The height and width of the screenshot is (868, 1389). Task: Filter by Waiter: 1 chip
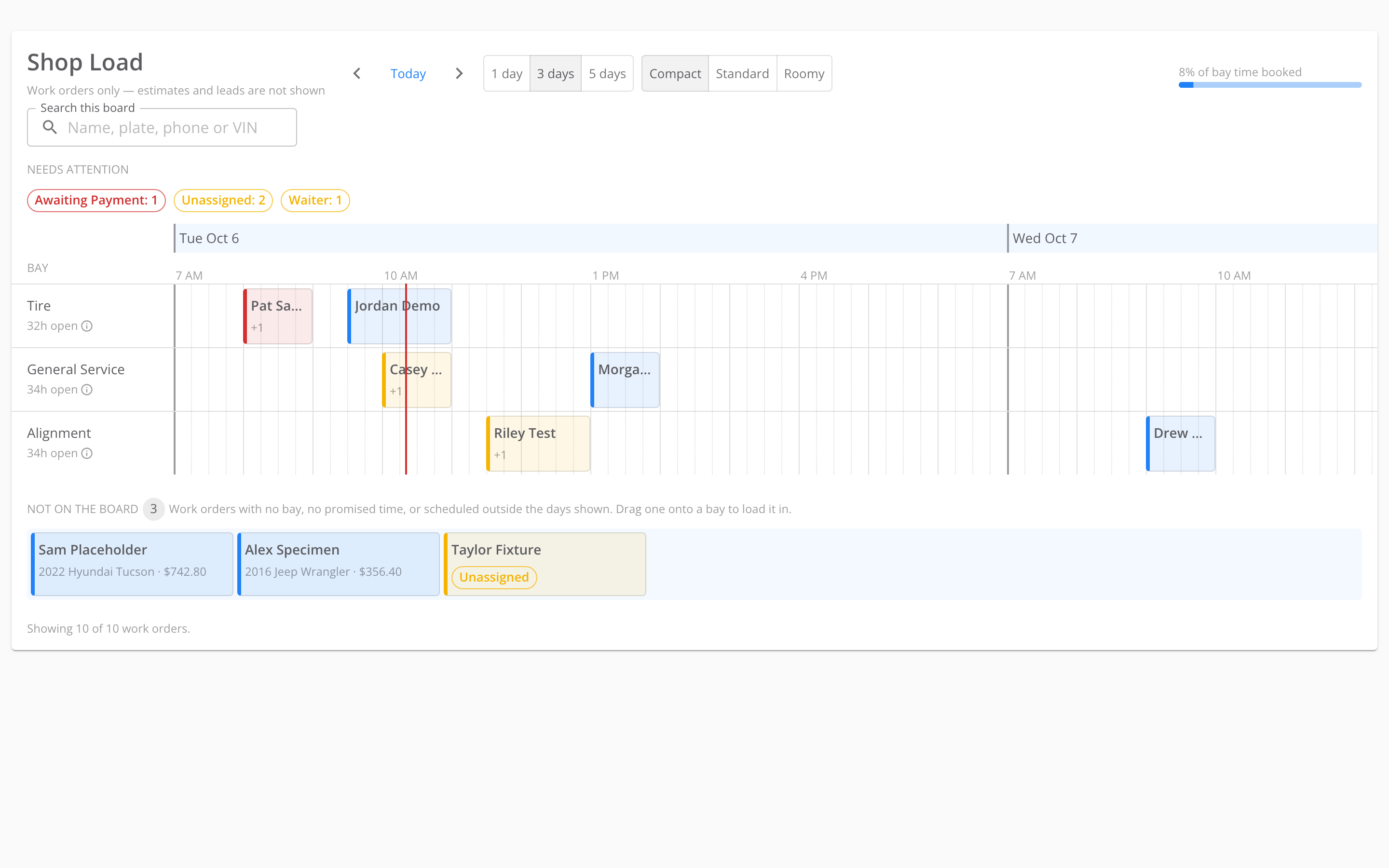315,200
